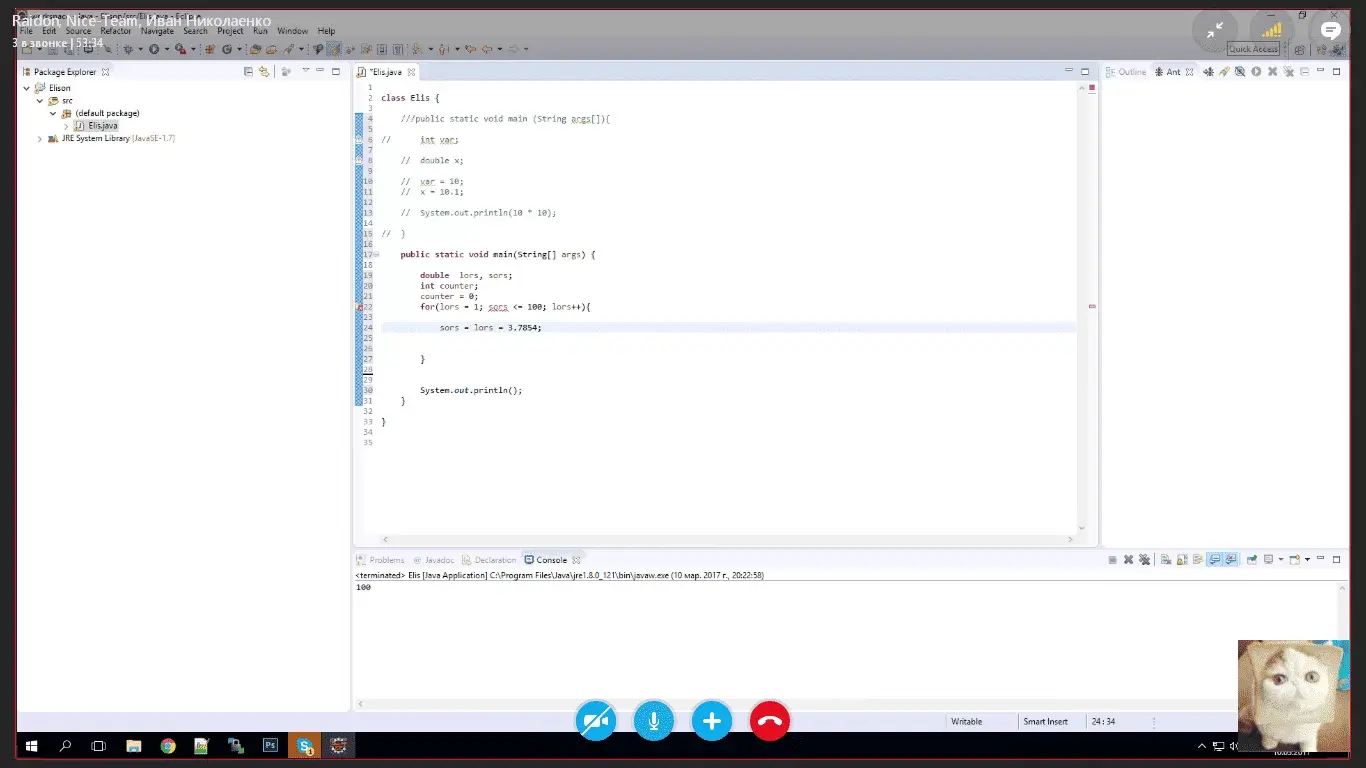
Task: End the call with red hang-up button
Action: point(770,720)
